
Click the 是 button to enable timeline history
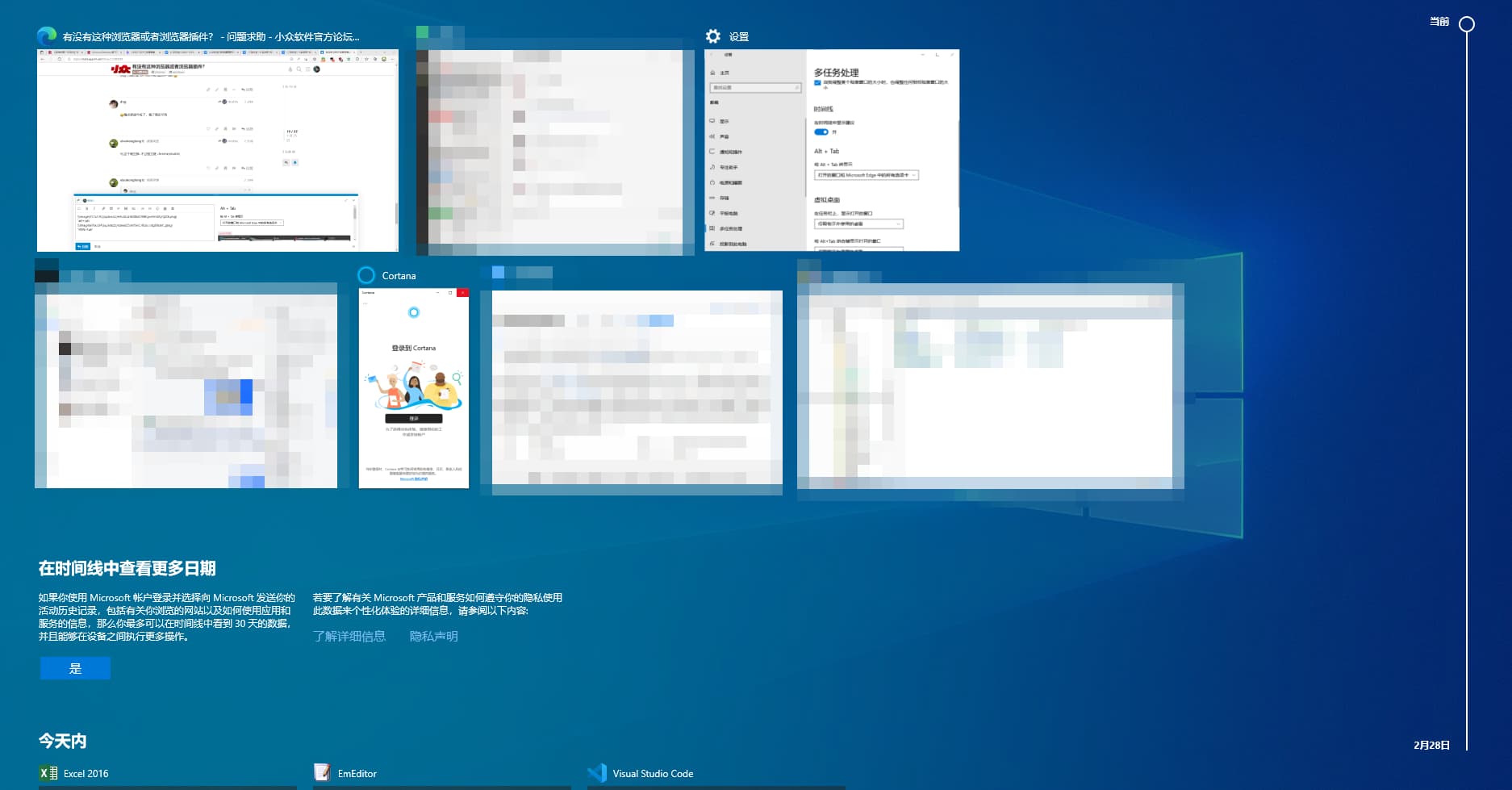[75, 668]
